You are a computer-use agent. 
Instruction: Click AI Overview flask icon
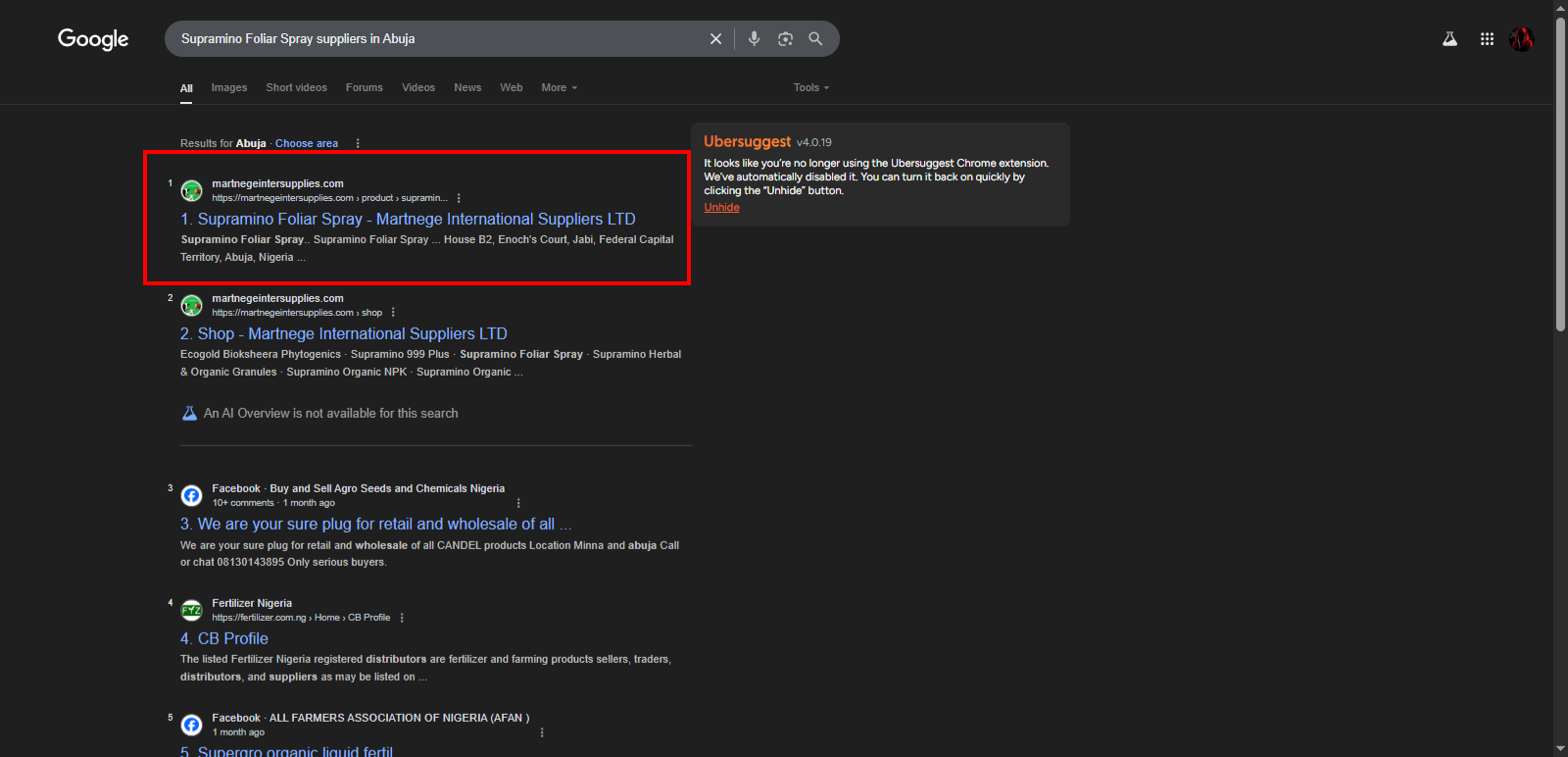click(x=189, y=414)
